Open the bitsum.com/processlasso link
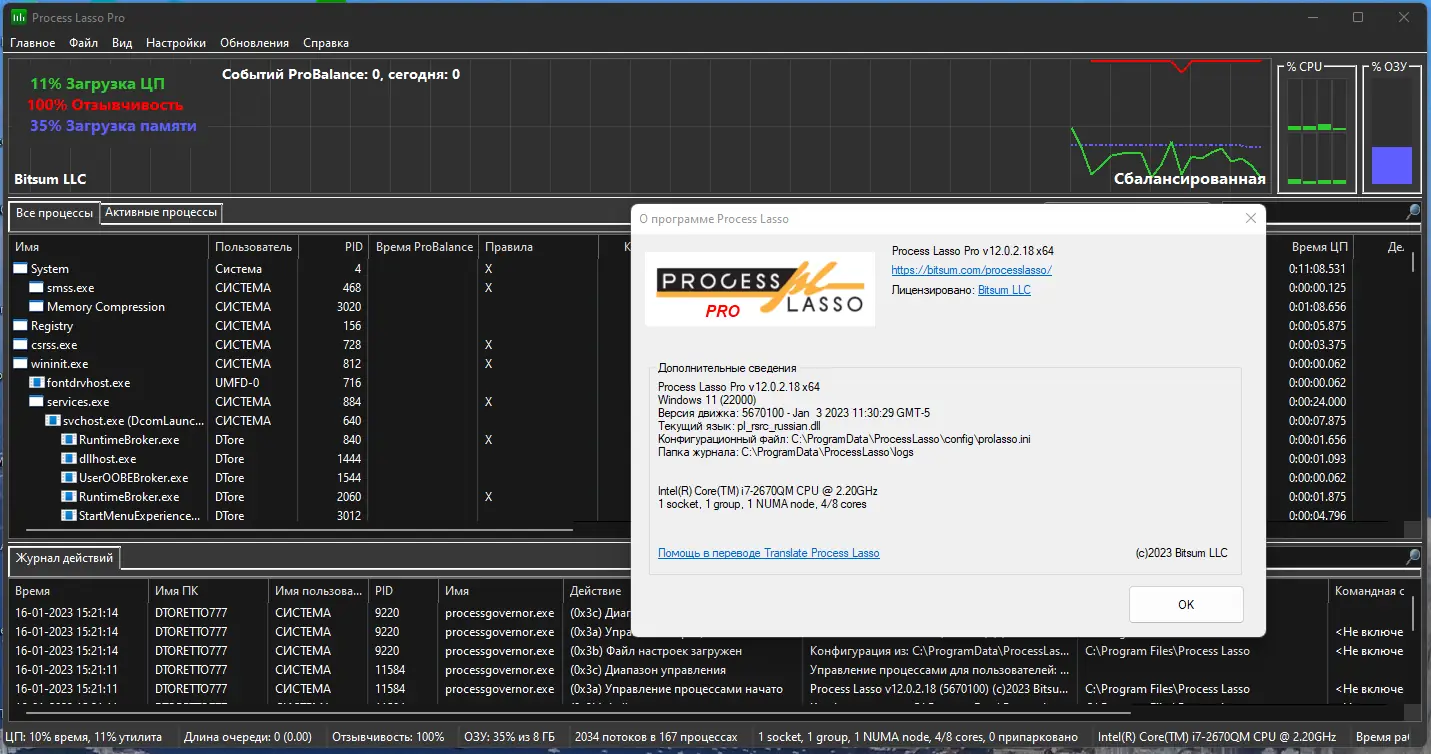 [x=971, y=270]
